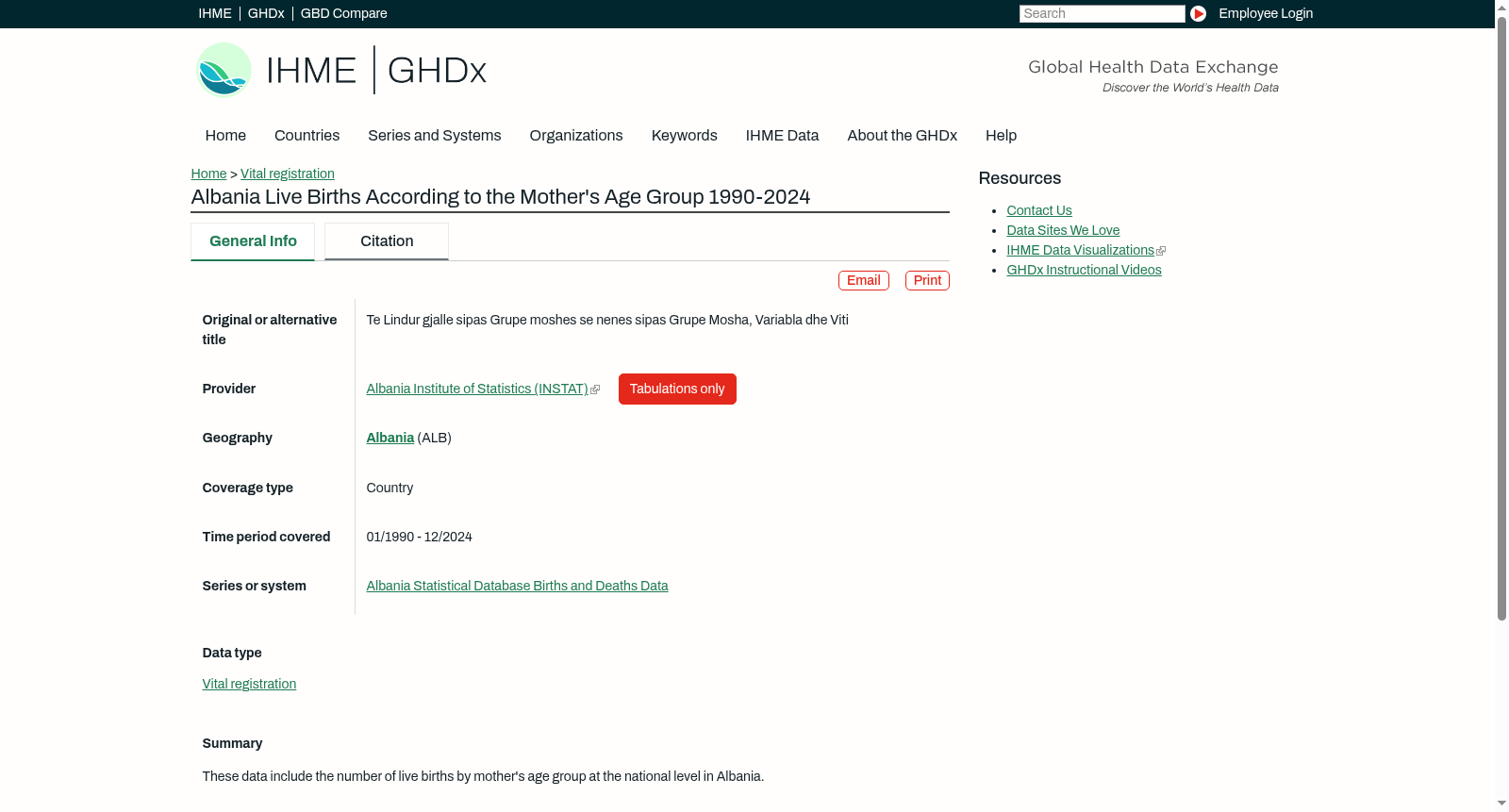Open the GBD Compare top bar link
This screenshot has width=1509, height=812.
344,13
